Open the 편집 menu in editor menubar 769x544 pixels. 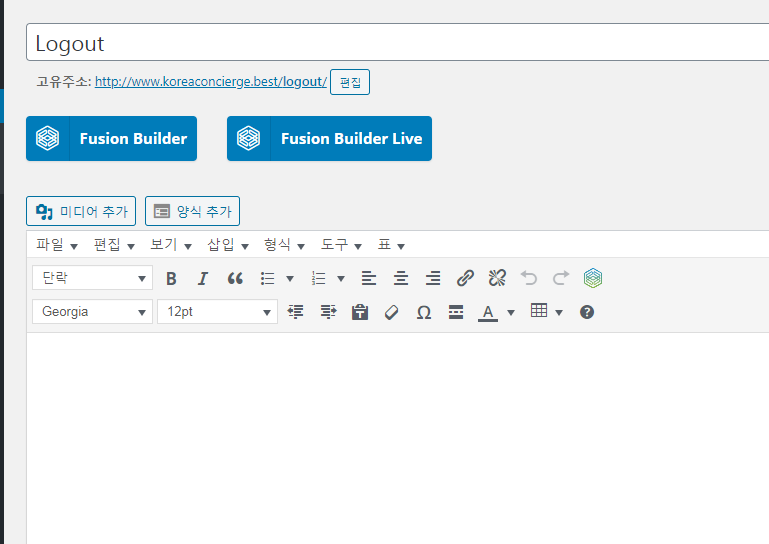pos(114,244)
